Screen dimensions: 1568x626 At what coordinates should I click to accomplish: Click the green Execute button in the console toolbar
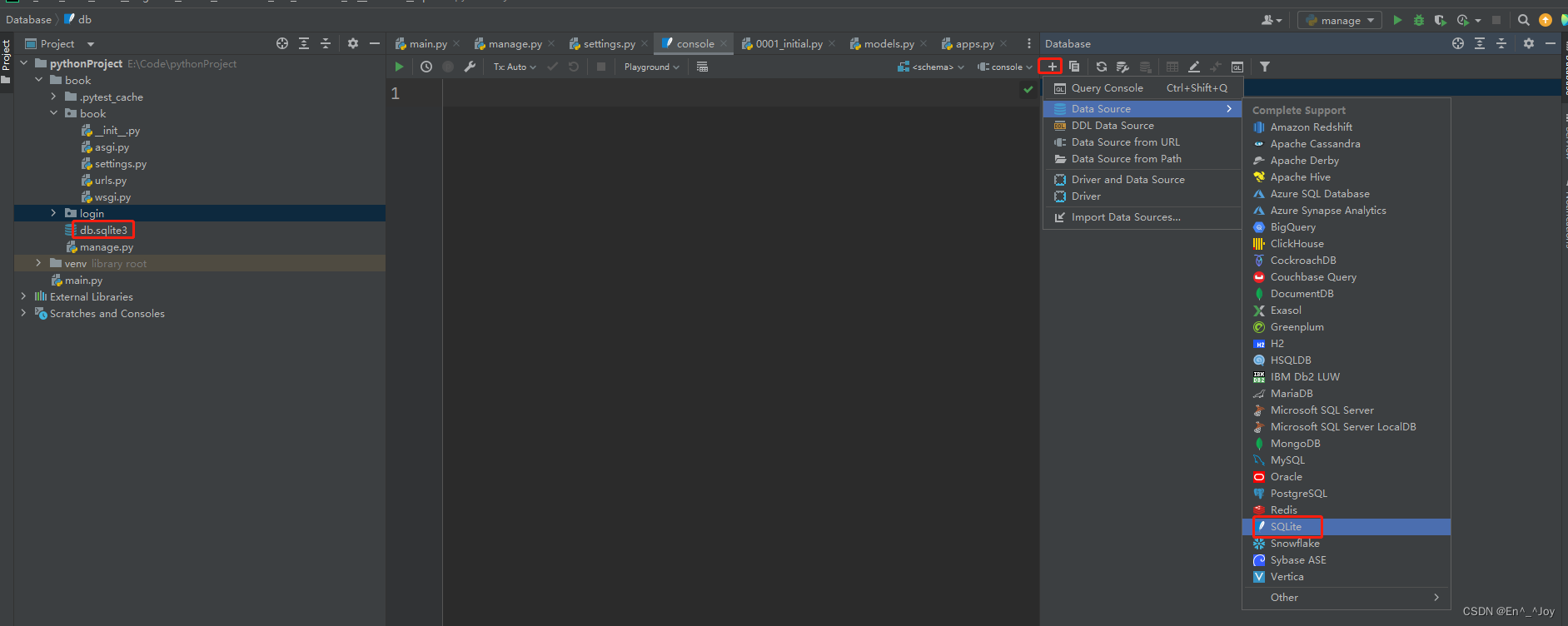coord(399,67)
